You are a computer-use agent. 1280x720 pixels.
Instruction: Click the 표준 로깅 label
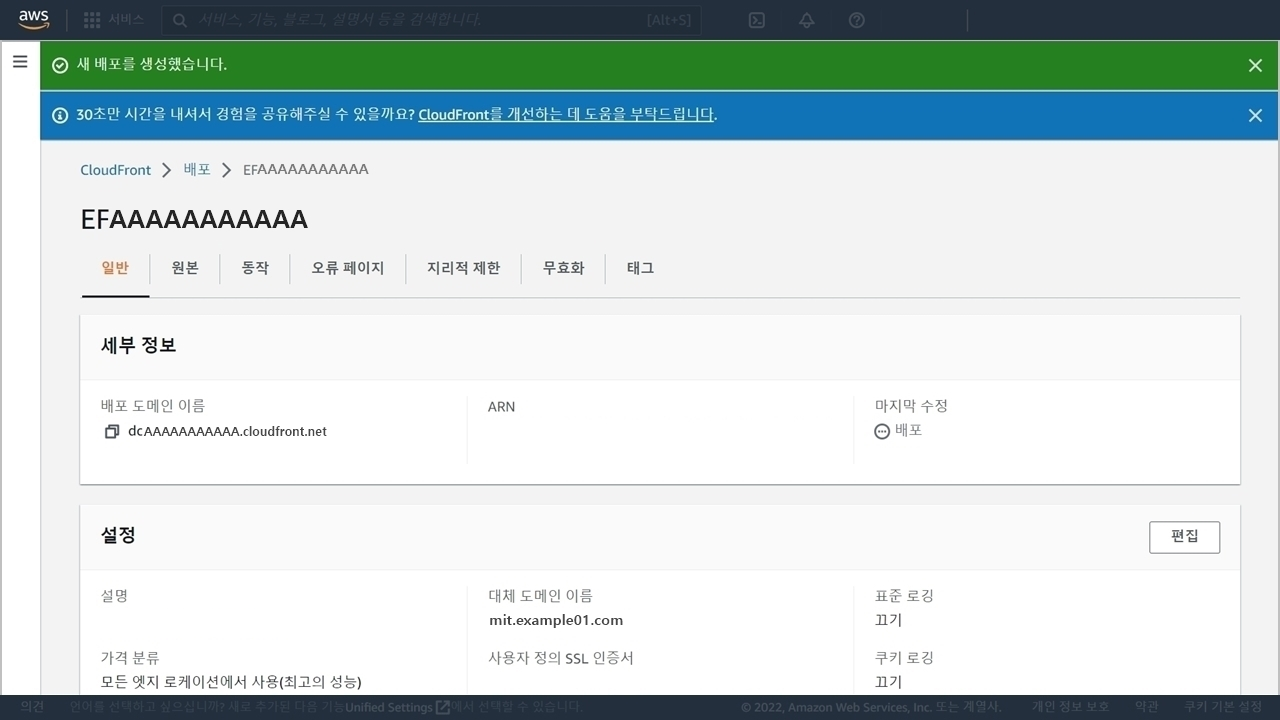point(904,596)
